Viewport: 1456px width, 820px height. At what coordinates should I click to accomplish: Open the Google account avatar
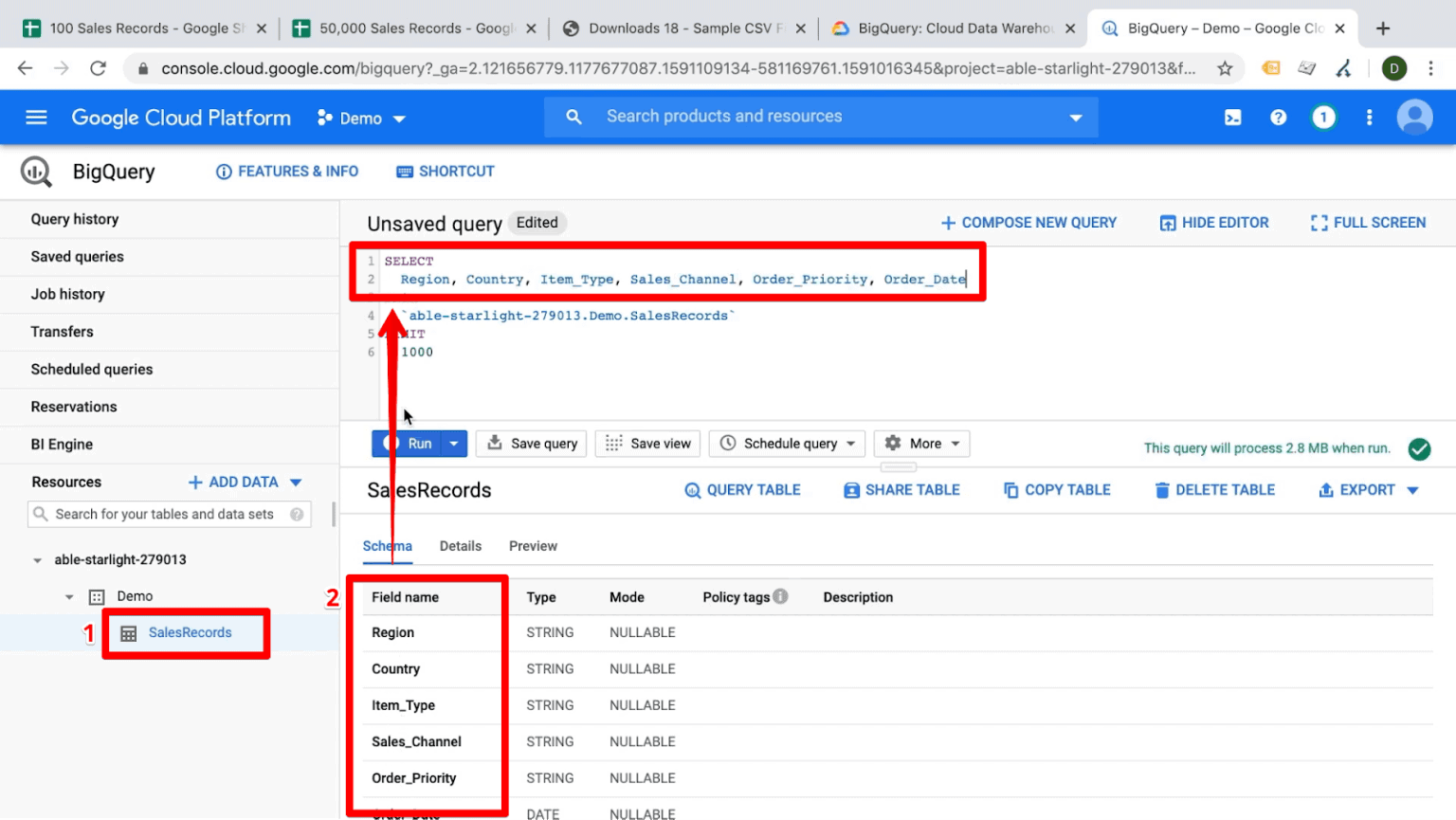tap(1414, 117)
